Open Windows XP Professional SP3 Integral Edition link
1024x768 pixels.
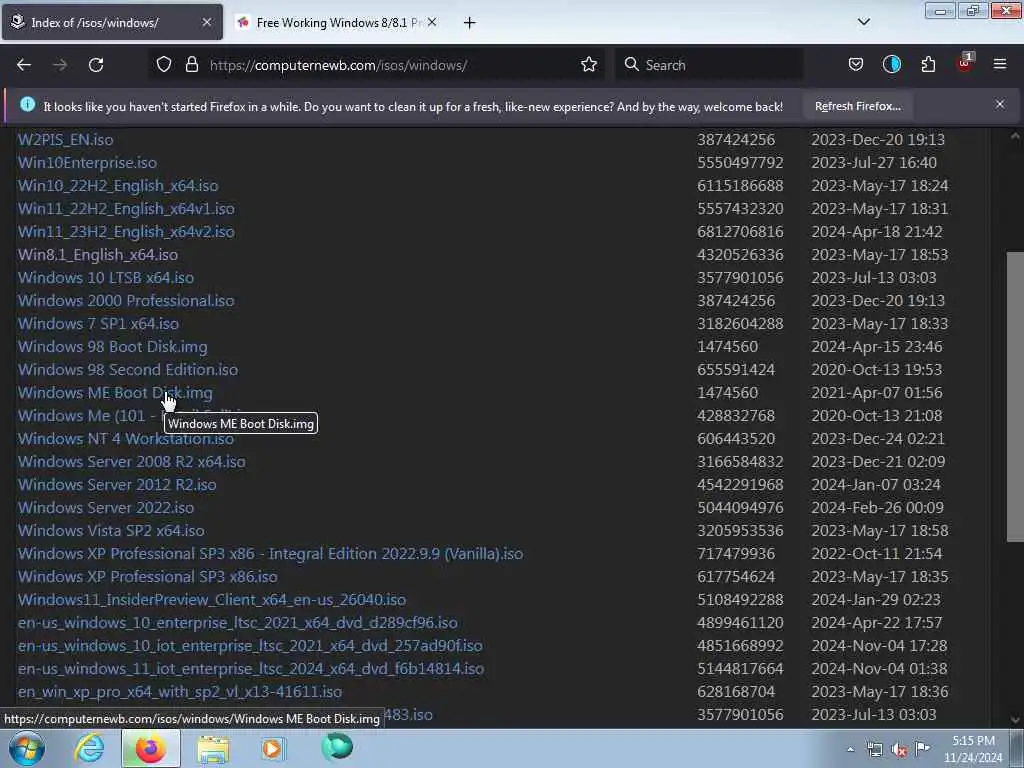click(270, 554)
